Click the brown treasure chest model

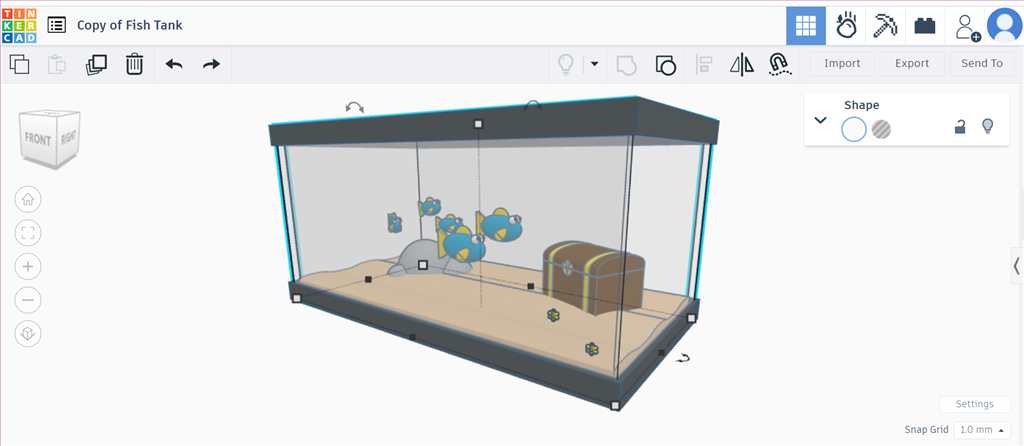(594, 278)
